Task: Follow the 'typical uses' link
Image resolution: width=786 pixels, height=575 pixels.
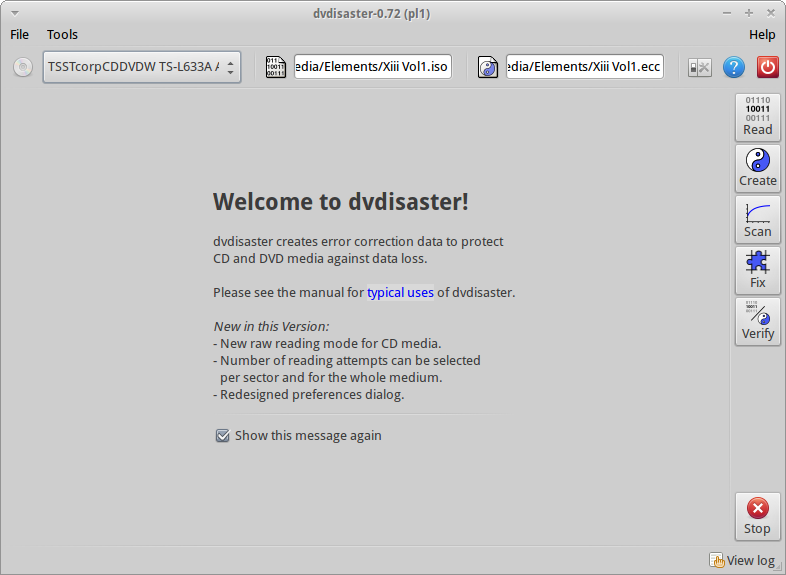Action: point(400,293)
